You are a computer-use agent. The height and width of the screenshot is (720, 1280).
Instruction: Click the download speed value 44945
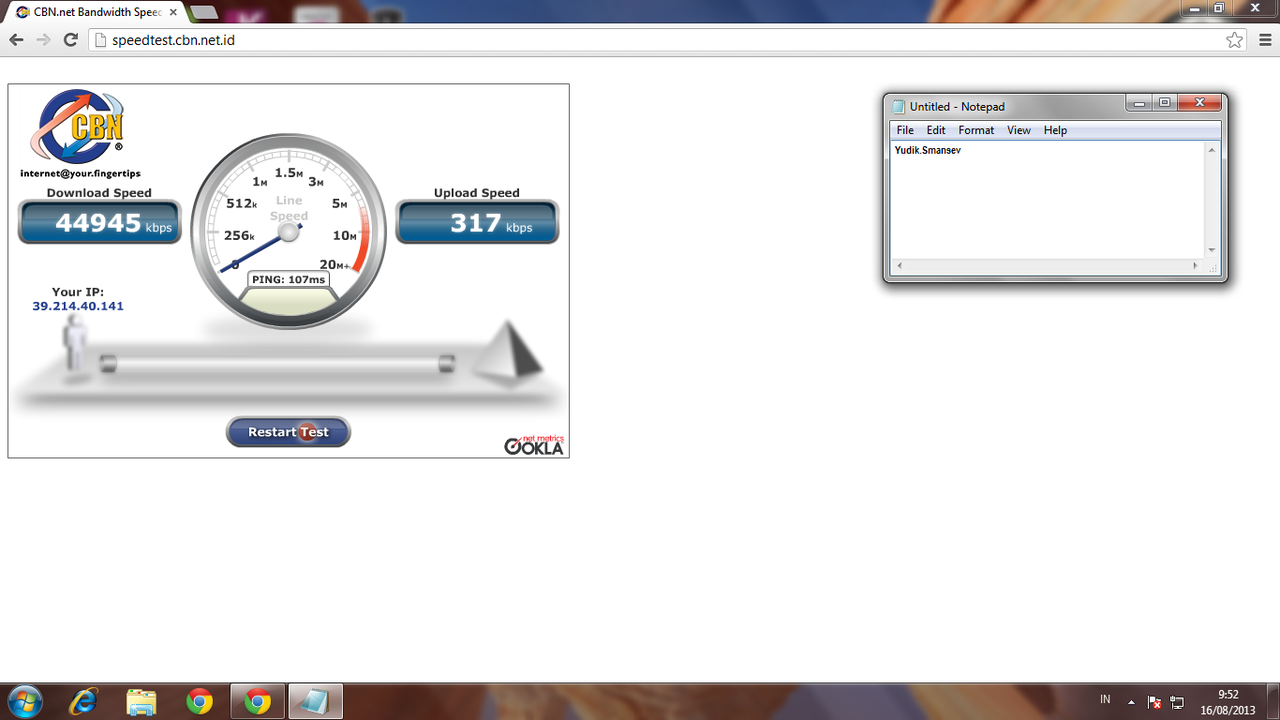(98, 222)
